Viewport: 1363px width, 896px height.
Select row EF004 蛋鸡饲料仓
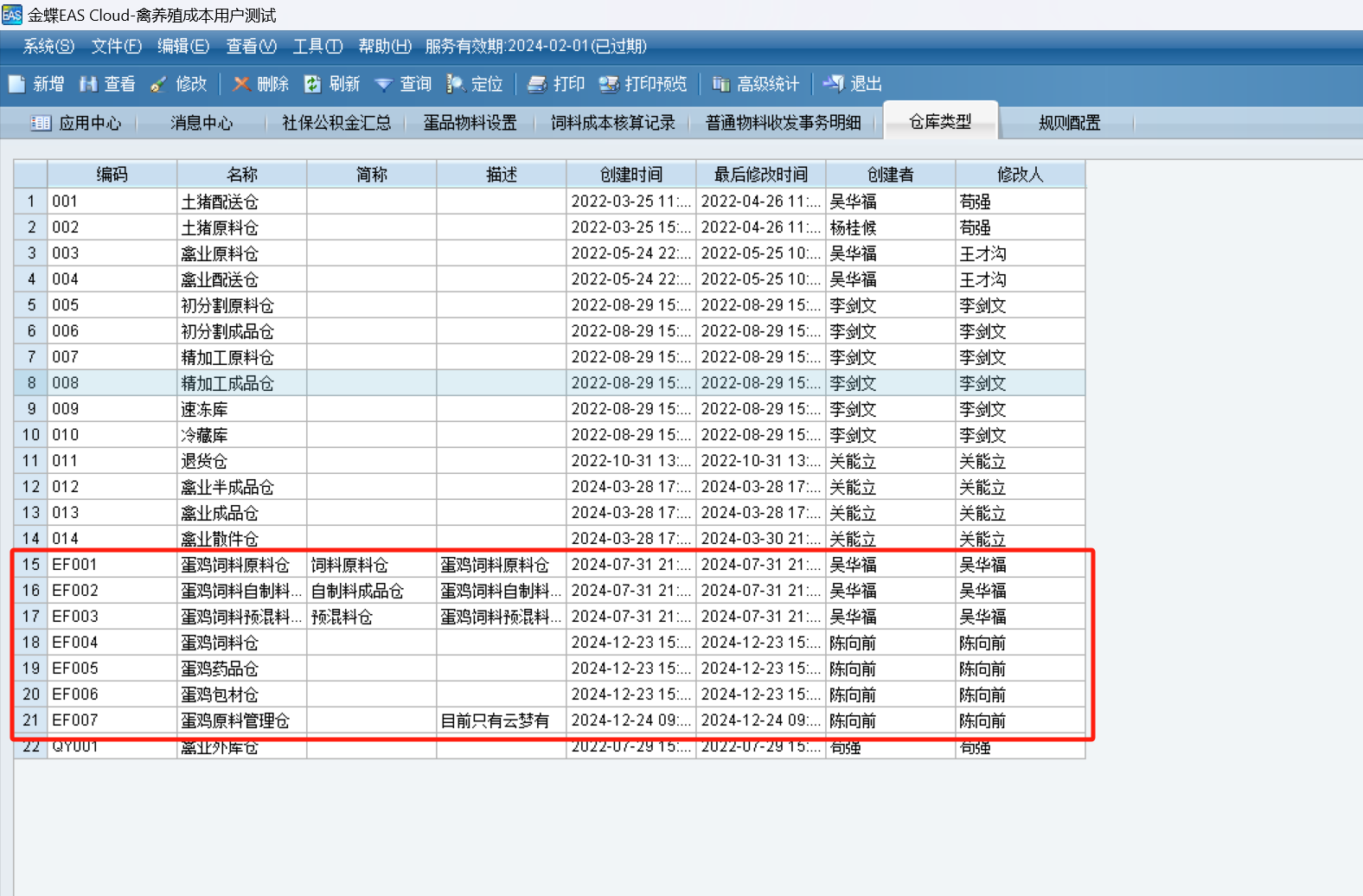click(220, 643)
